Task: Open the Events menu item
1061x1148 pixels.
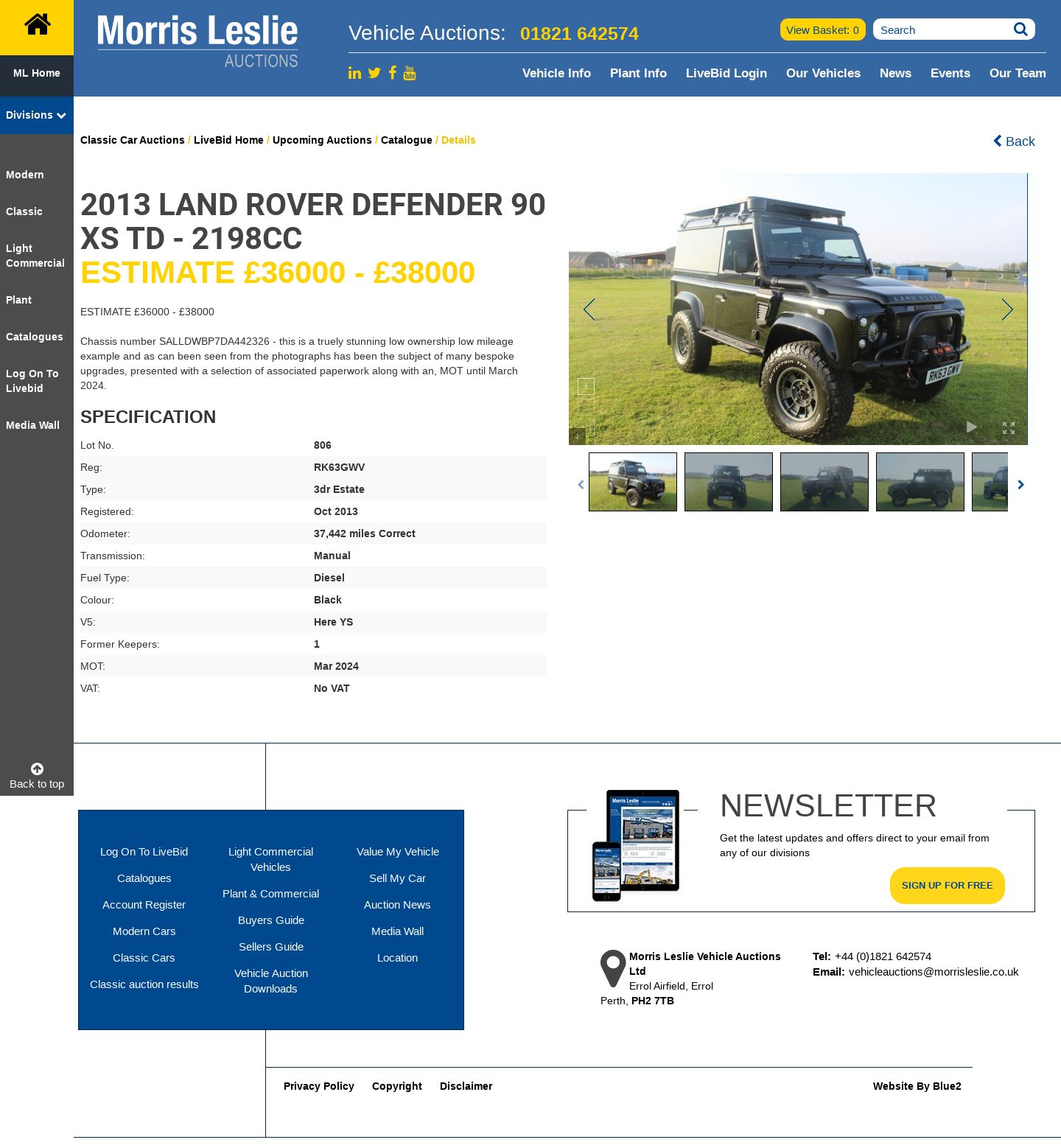Action: coord(950,73)
